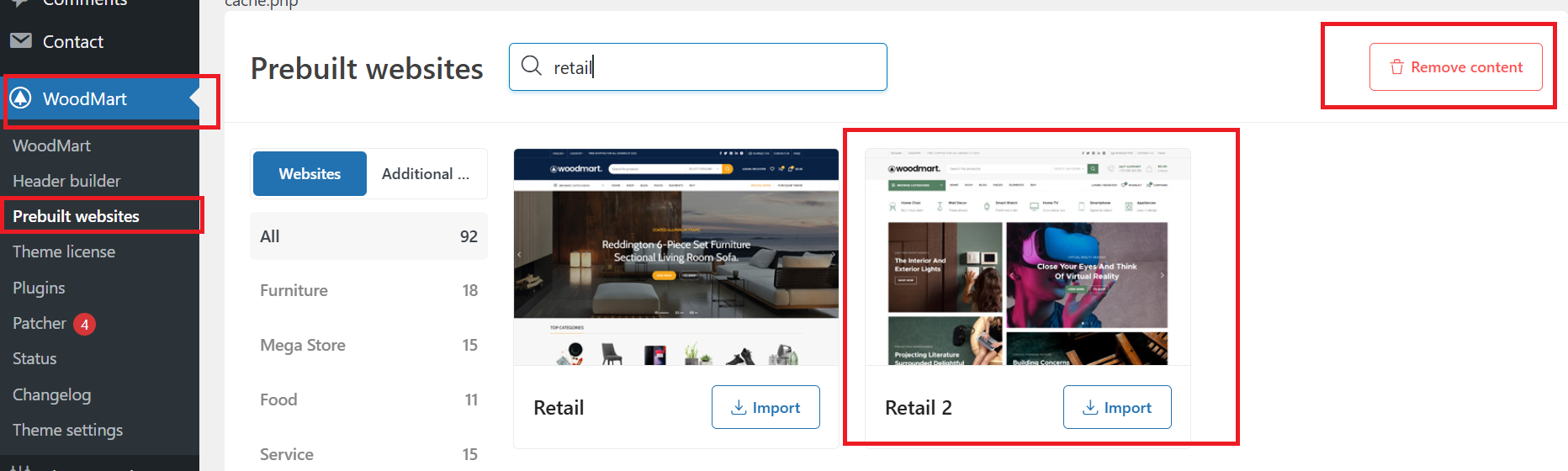Click the All count 92
Screen dimensions: 1568x471
click(469, 236)
